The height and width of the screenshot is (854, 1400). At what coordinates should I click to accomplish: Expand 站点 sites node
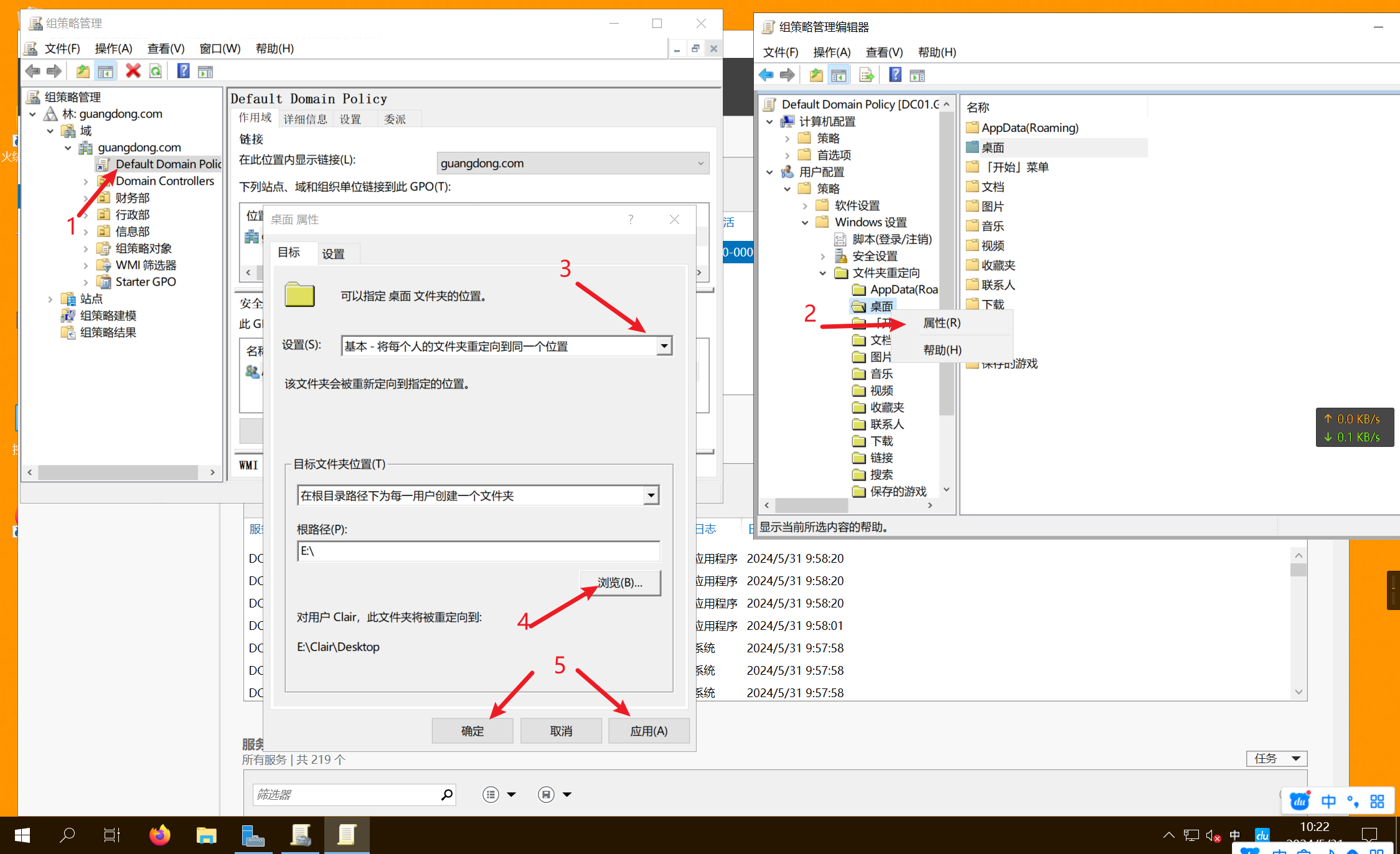pos(50,299)
